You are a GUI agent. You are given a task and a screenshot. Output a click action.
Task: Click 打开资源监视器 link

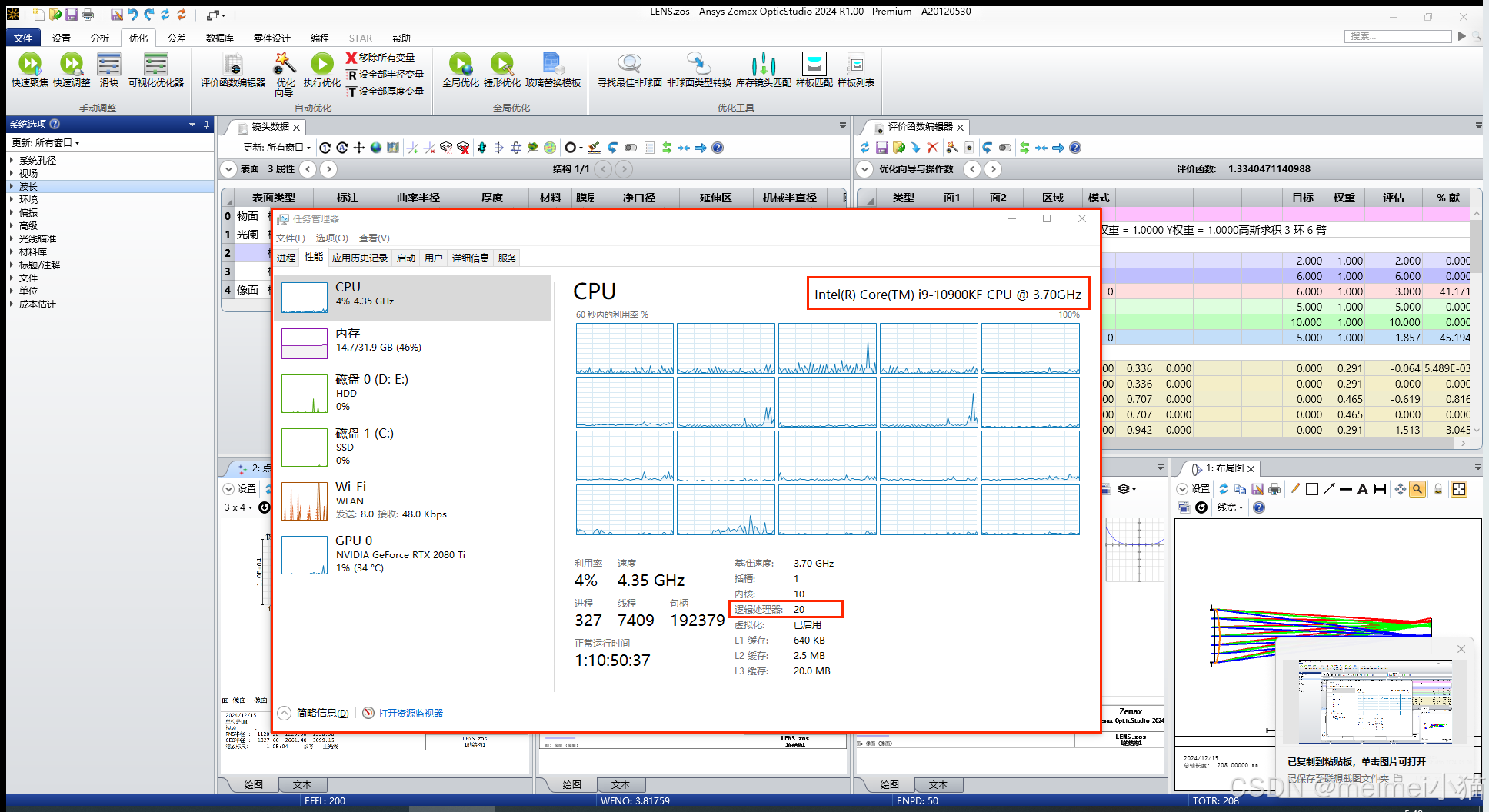[411, 713]
